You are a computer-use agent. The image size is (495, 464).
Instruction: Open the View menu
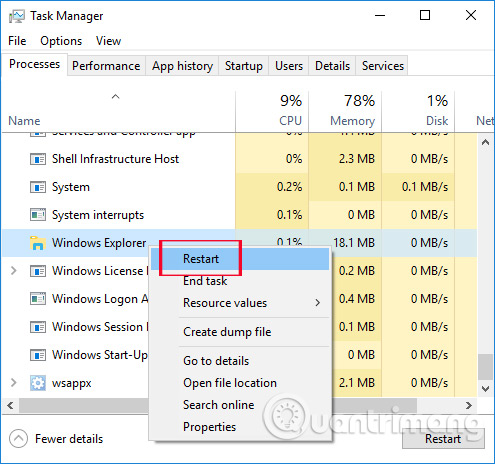[108, 41]
